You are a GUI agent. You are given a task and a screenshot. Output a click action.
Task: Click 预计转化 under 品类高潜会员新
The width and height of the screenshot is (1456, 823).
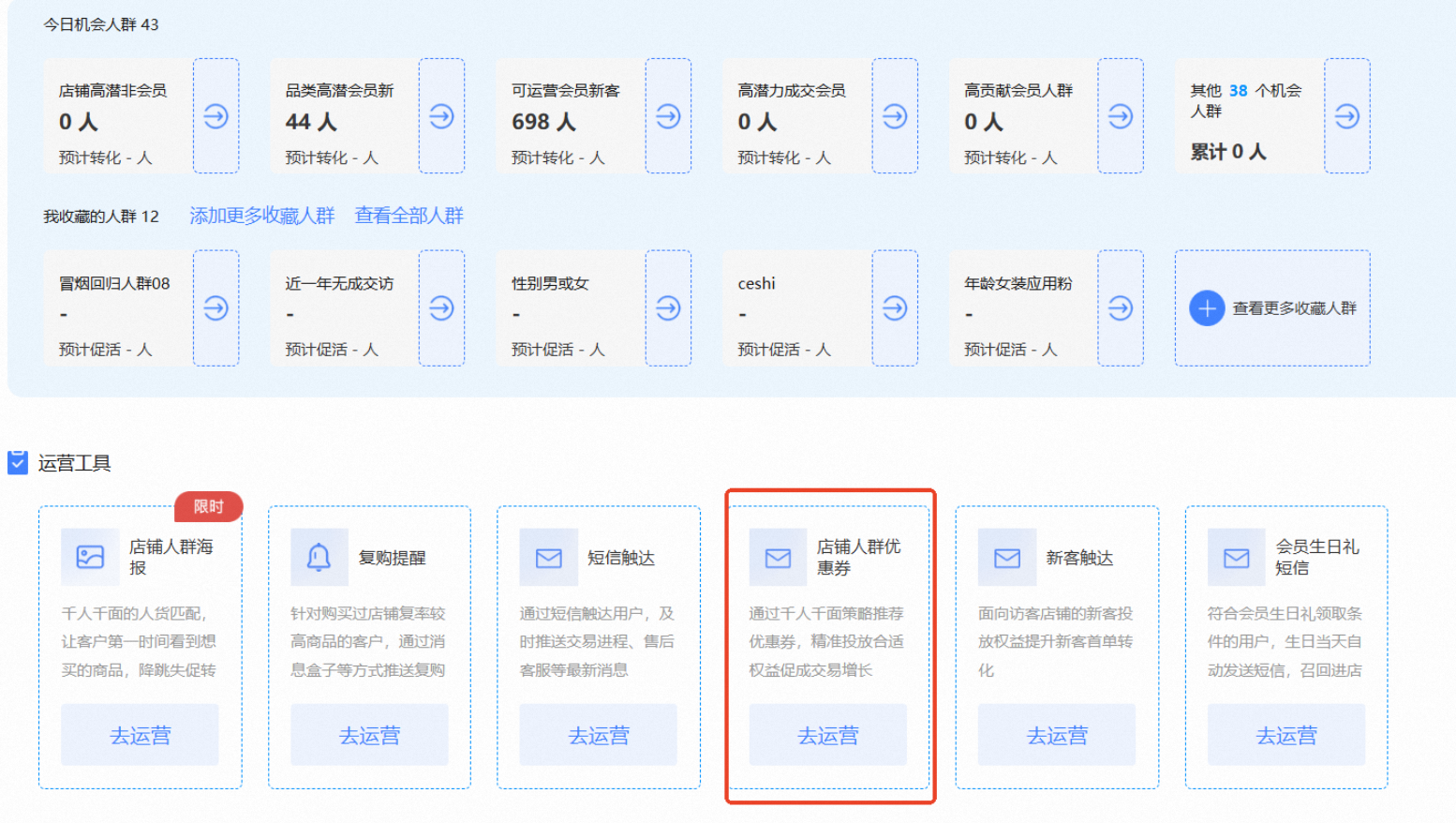tap(333, 157)
